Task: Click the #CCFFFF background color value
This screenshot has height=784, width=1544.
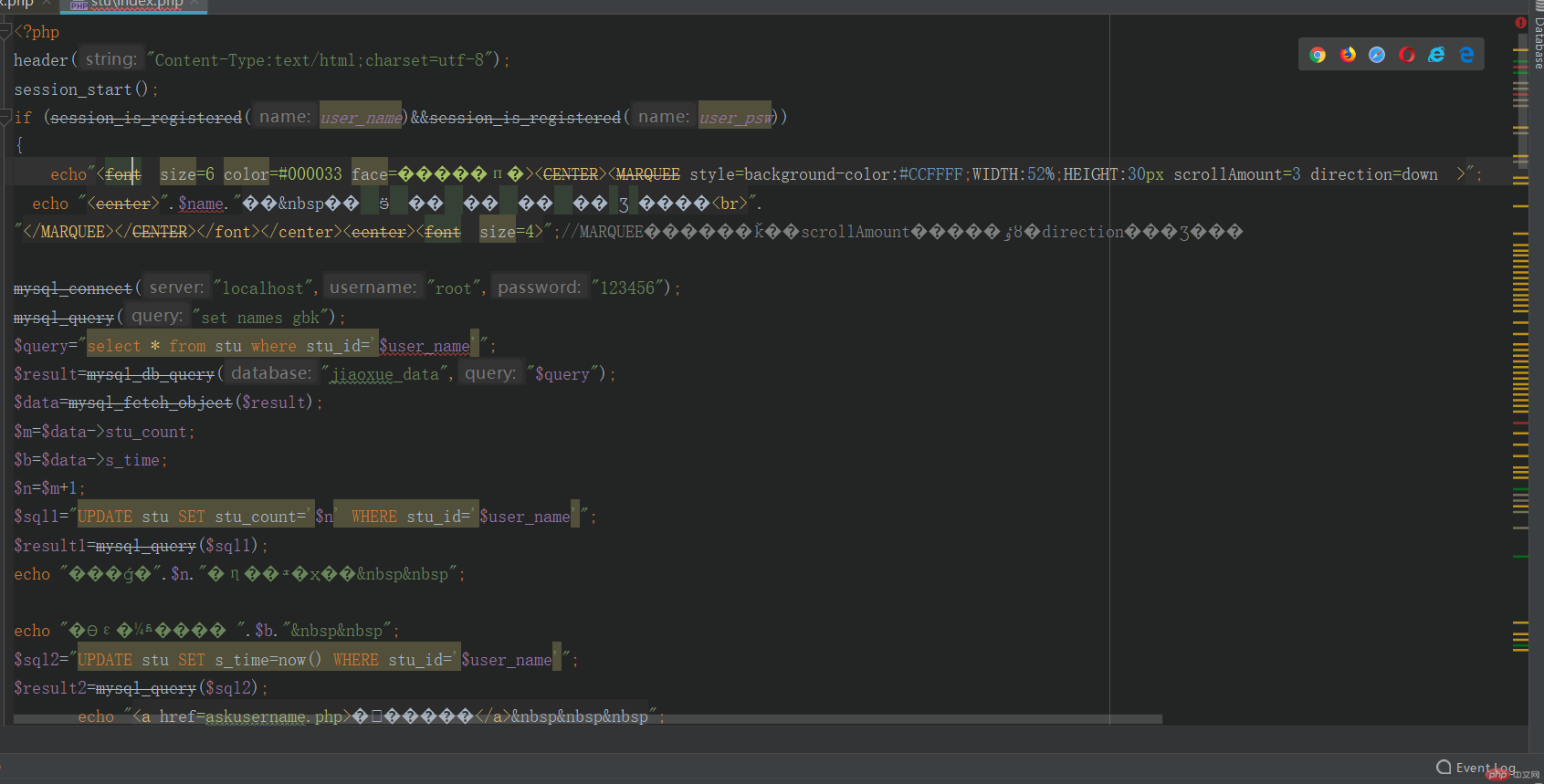Action: 930,174
